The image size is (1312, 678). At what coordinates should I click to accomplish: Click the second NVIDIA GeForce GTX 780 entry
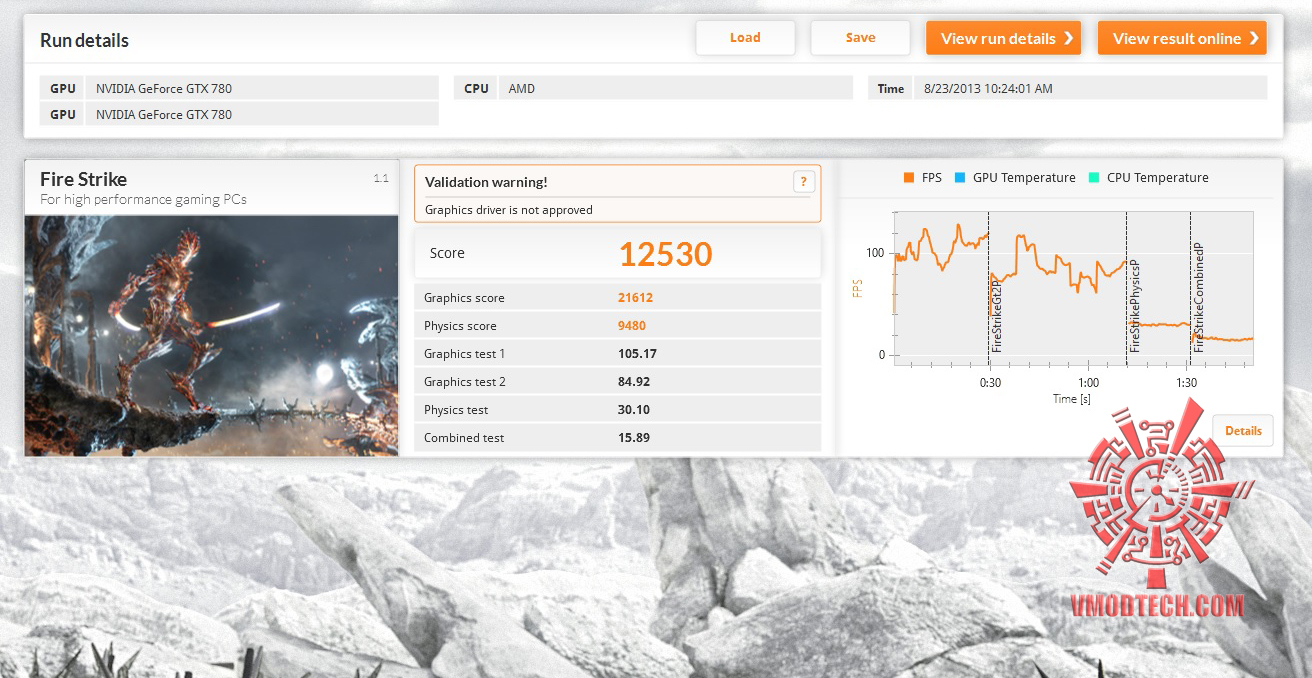[262, 114]
